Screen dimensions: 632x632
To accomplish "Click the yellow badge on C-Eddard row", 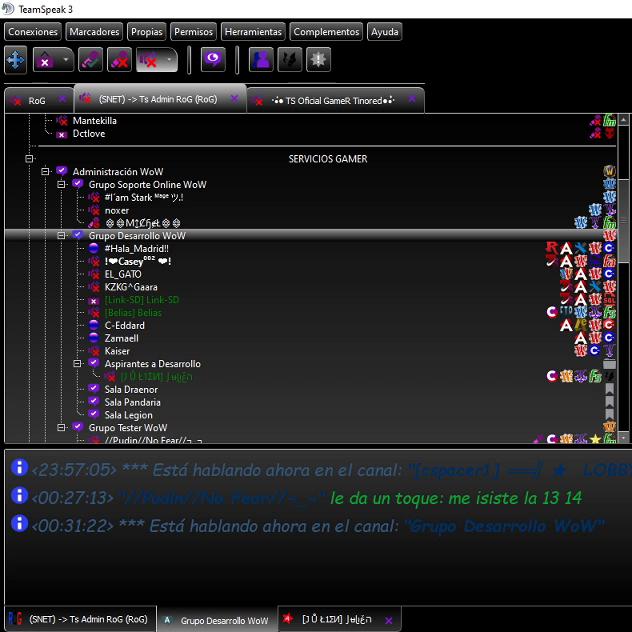I will click(581, 324).
